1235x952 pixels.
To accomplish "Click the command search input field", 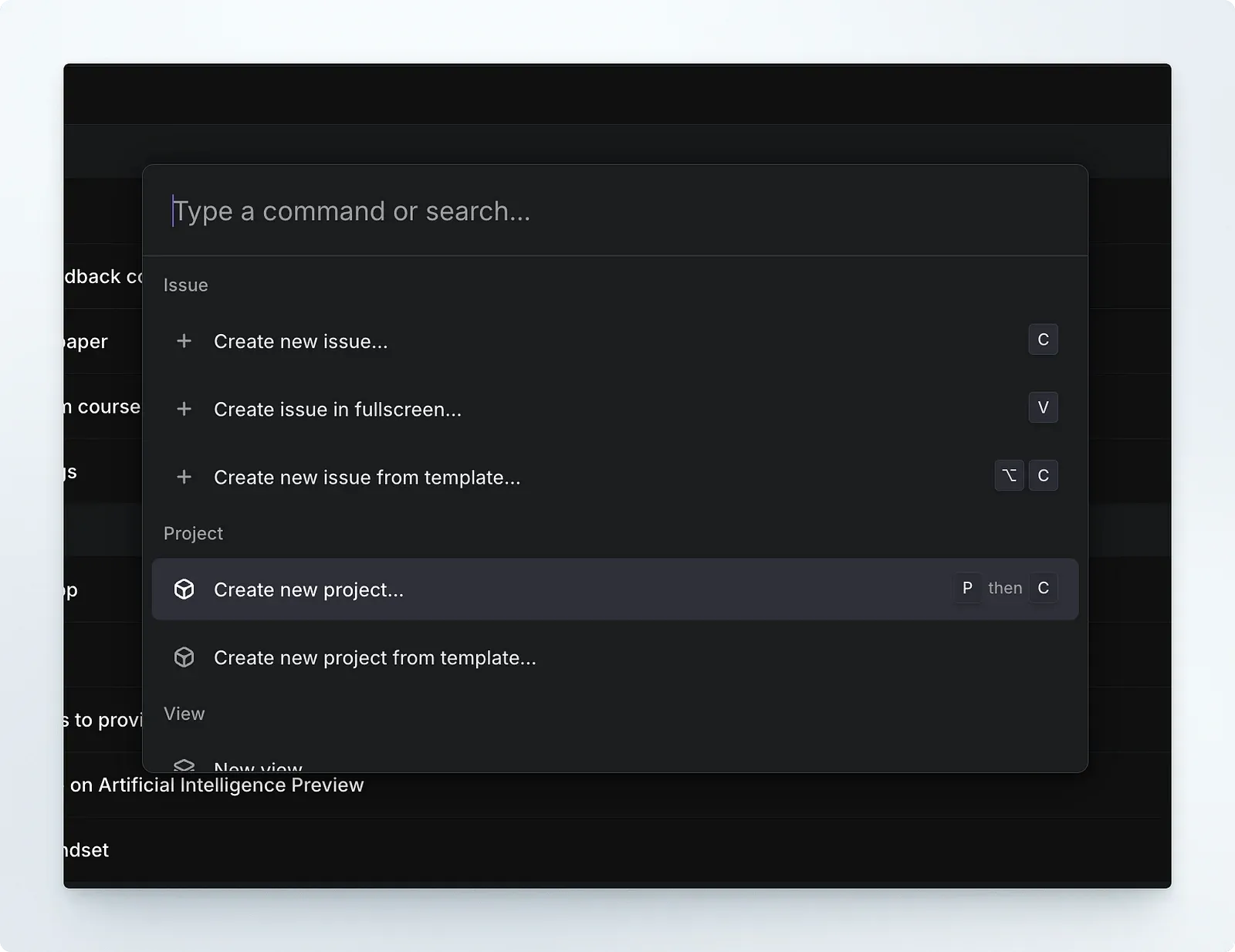I will 614,211.
